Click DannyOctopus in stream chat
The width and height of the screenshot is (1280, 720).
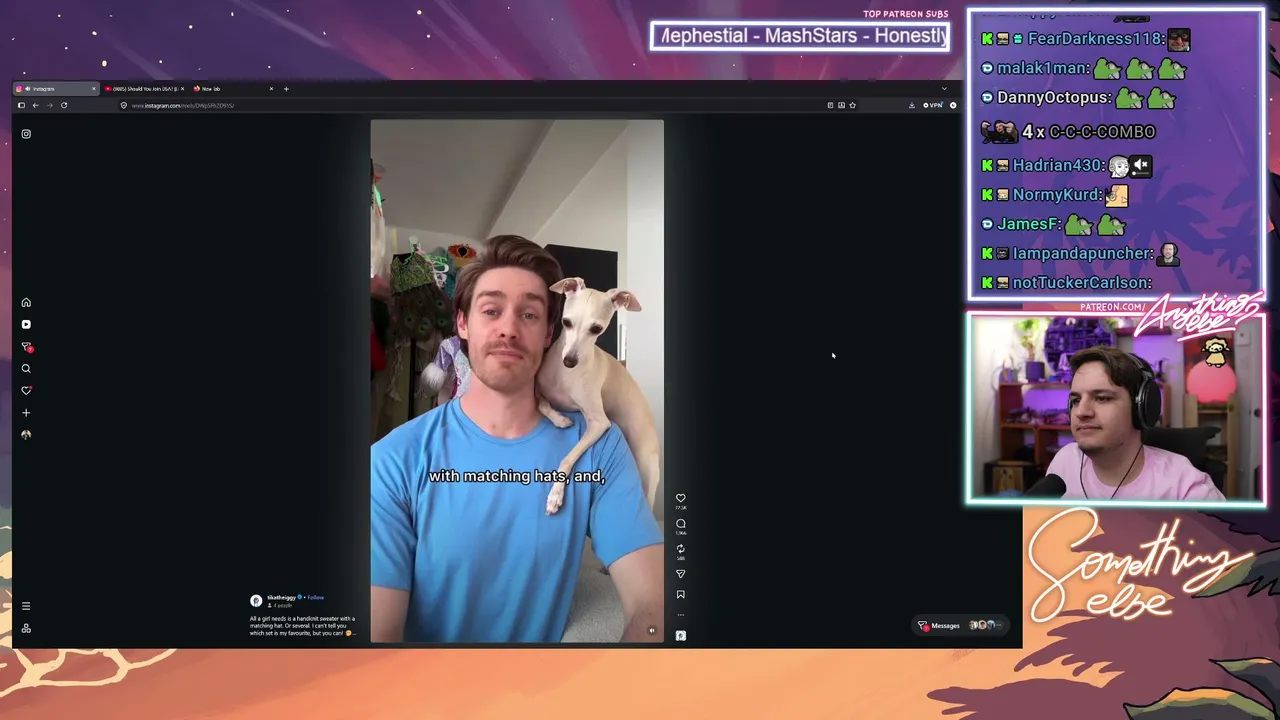[1054, 98]
